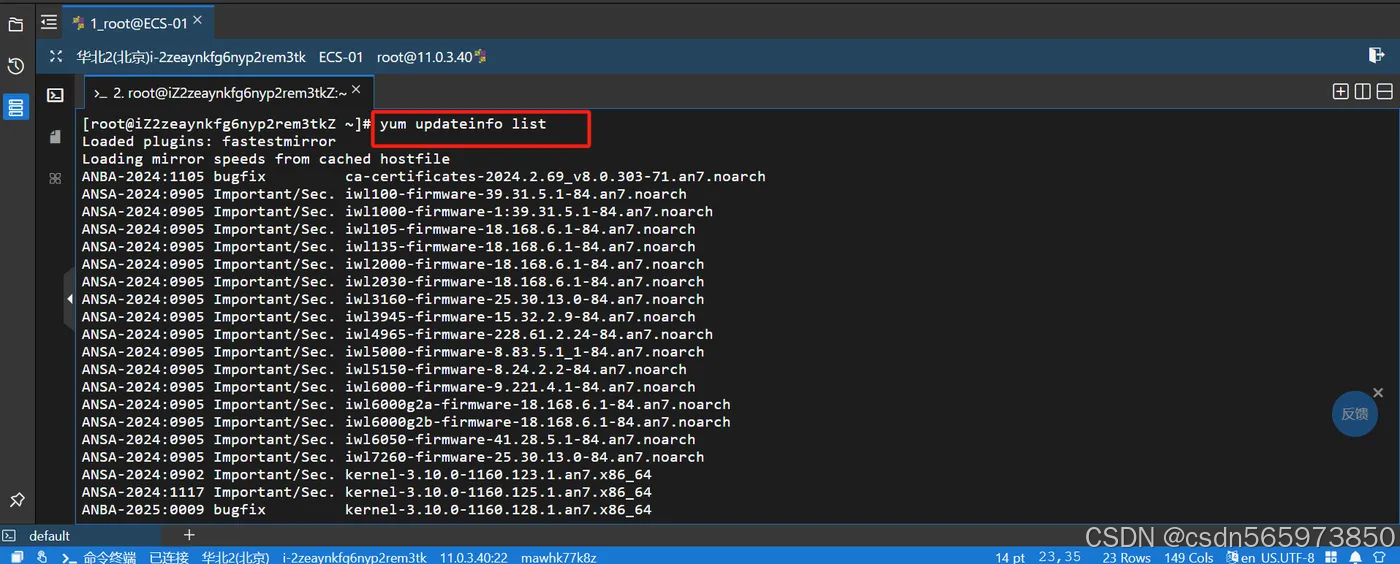
Task: Click the iwl3160-firmware-25.30.13.0 line
Action: point(393,299)
